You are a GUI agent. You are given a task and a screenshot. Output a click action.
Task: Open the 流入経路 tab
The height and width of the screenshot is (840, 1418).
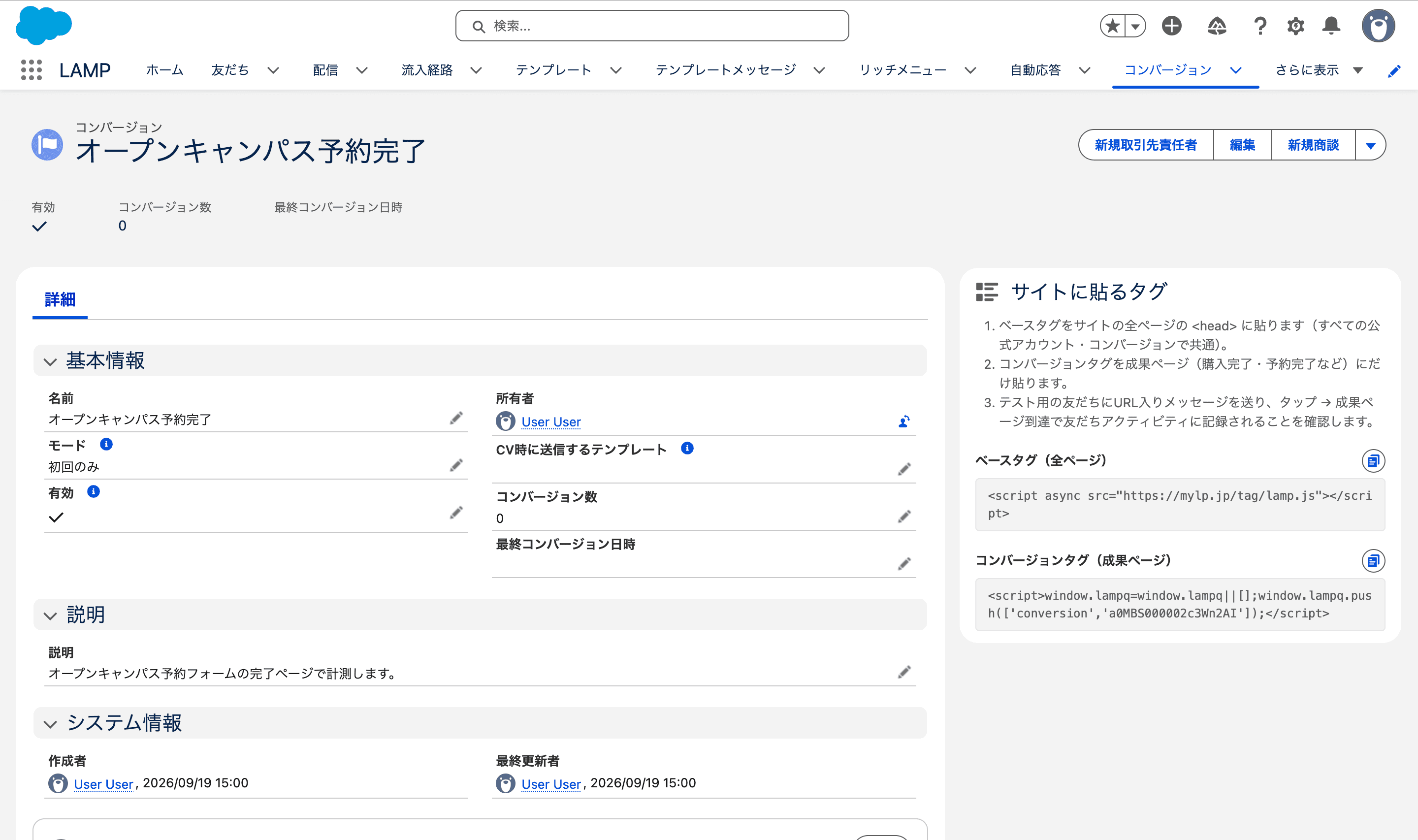(427, 70)
